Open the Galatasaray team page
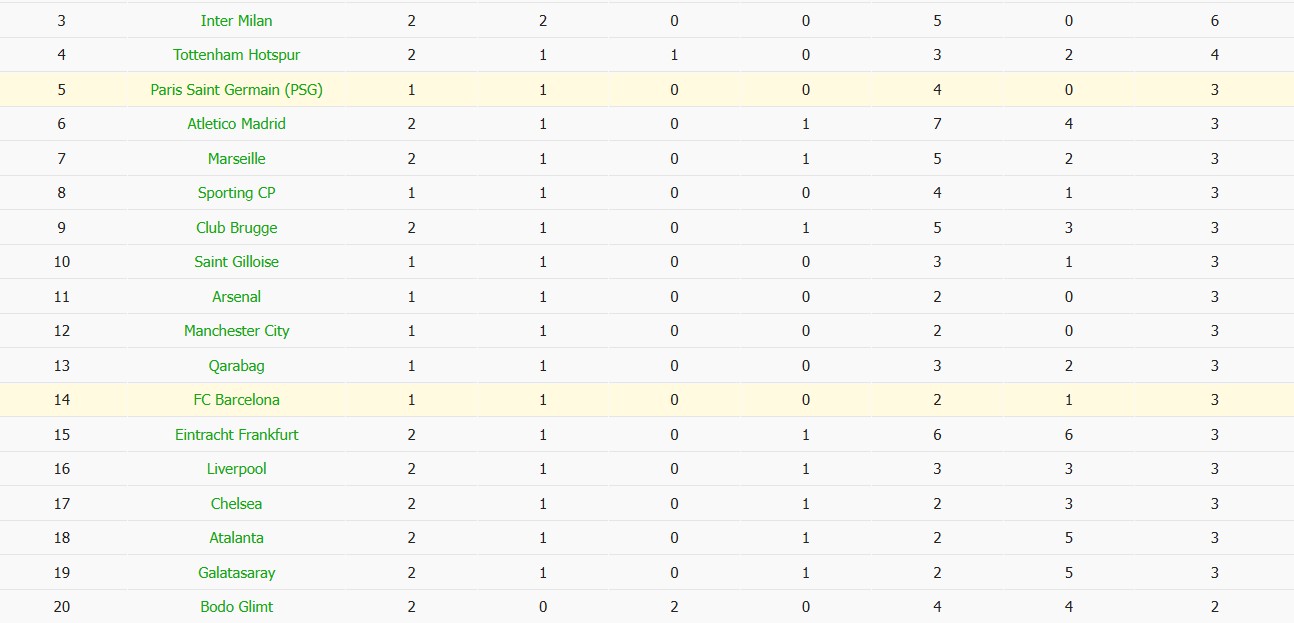Viewport: 1294px width, 623px height. click(x=236, y=572)
